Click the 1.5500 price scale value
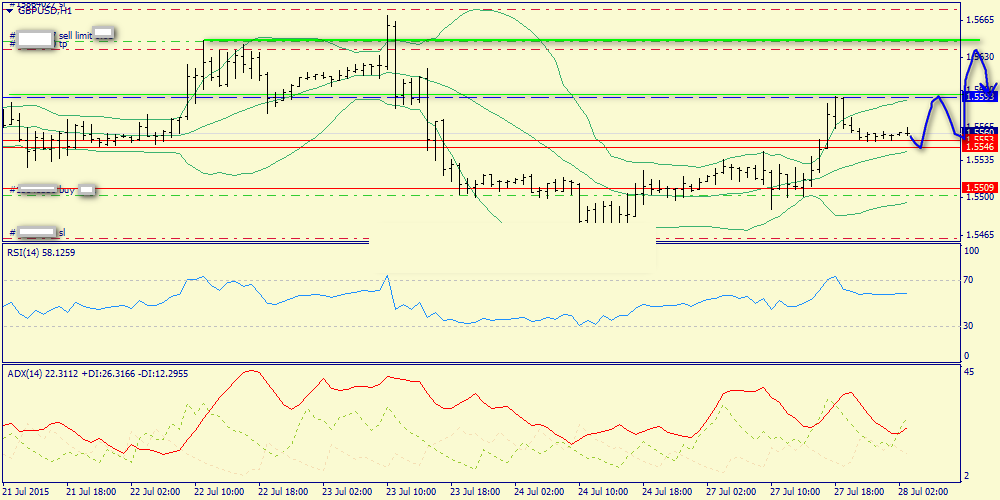1000x500 pixels. [981, 198]
